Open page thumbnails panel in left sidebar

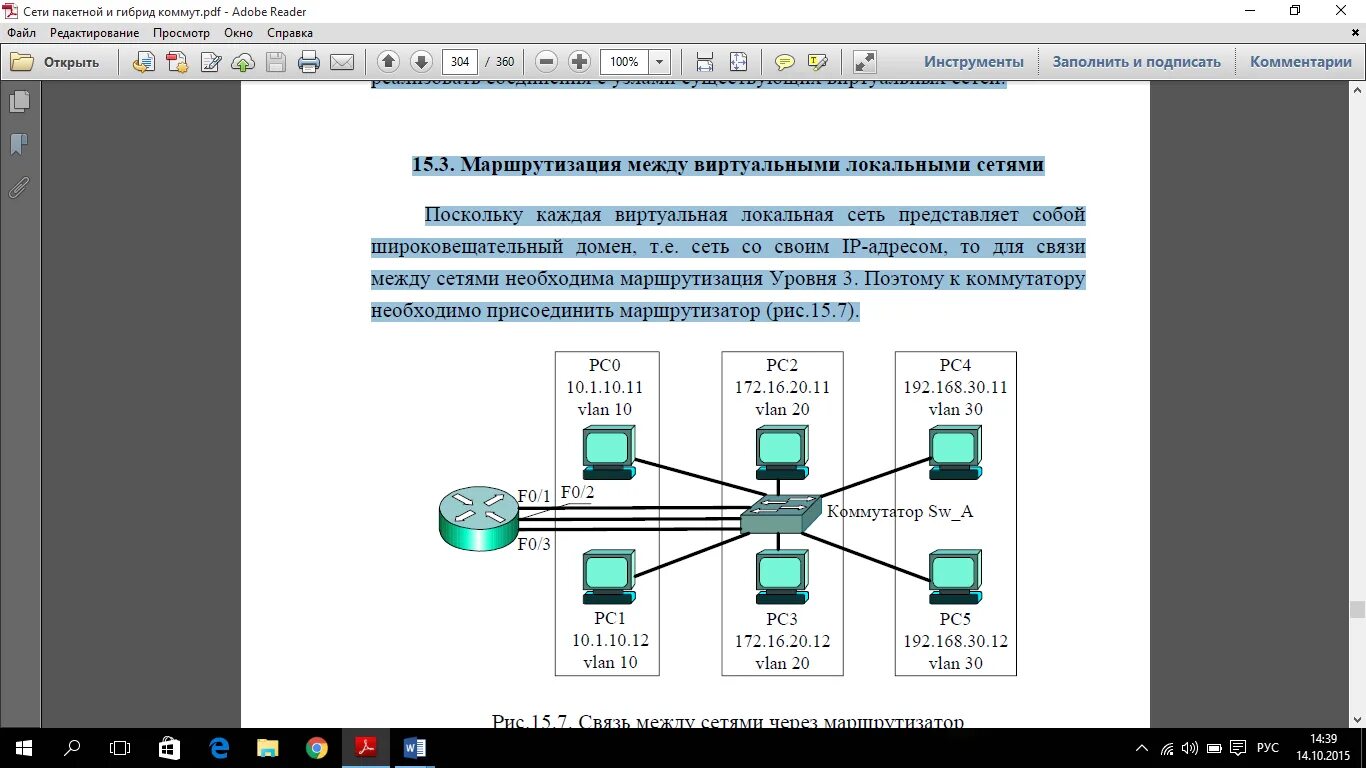[19, 102]
